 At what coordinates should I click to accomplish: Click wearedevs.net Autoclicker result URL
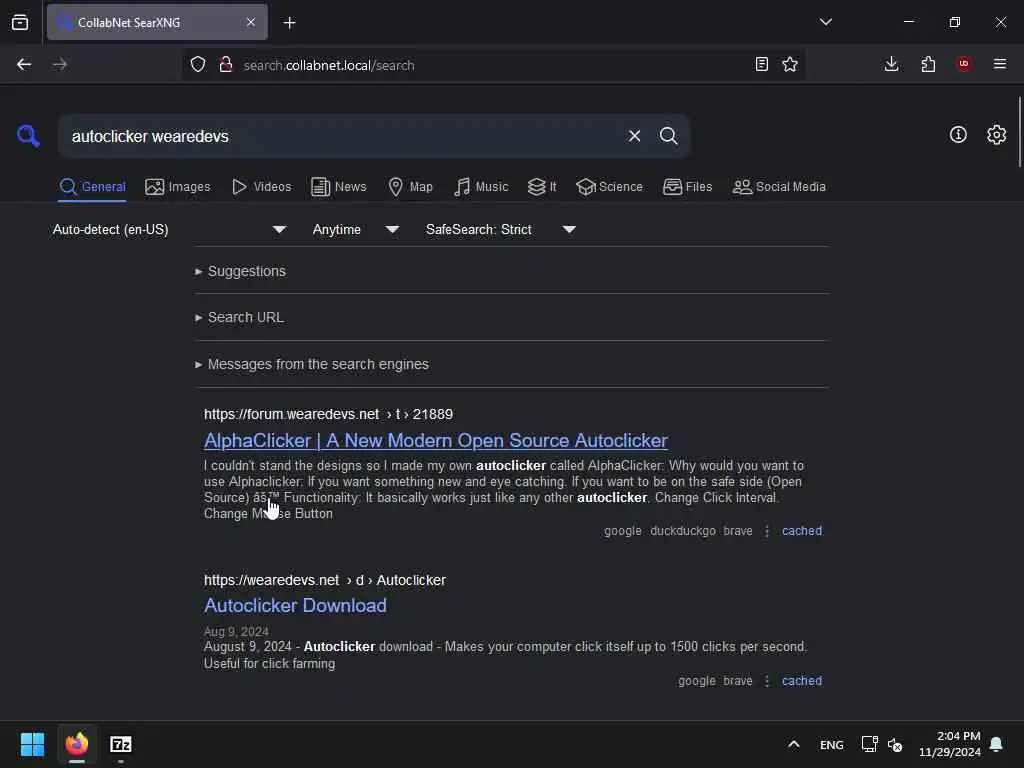tap(325, 581)
